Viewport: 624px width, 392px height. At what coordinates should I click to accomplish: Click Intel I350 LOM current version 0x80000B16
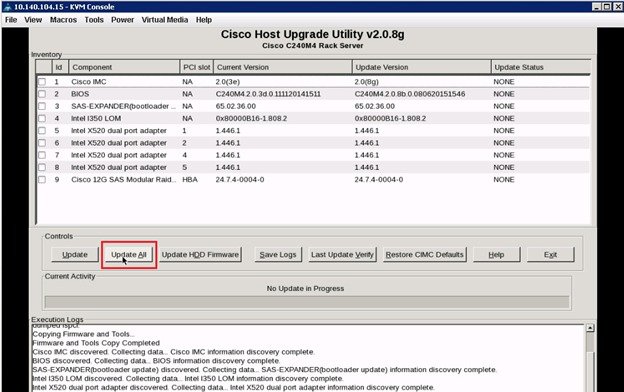(251, 119)
